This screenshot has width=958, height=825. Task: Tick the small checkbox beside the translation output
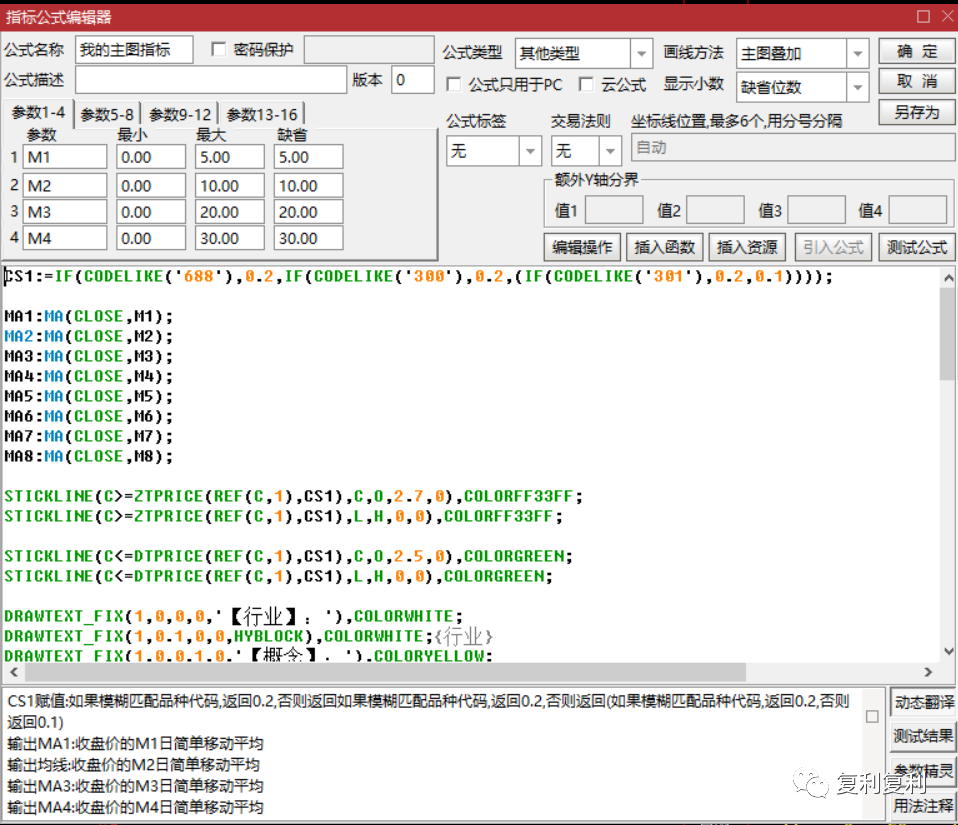(872, 716)
